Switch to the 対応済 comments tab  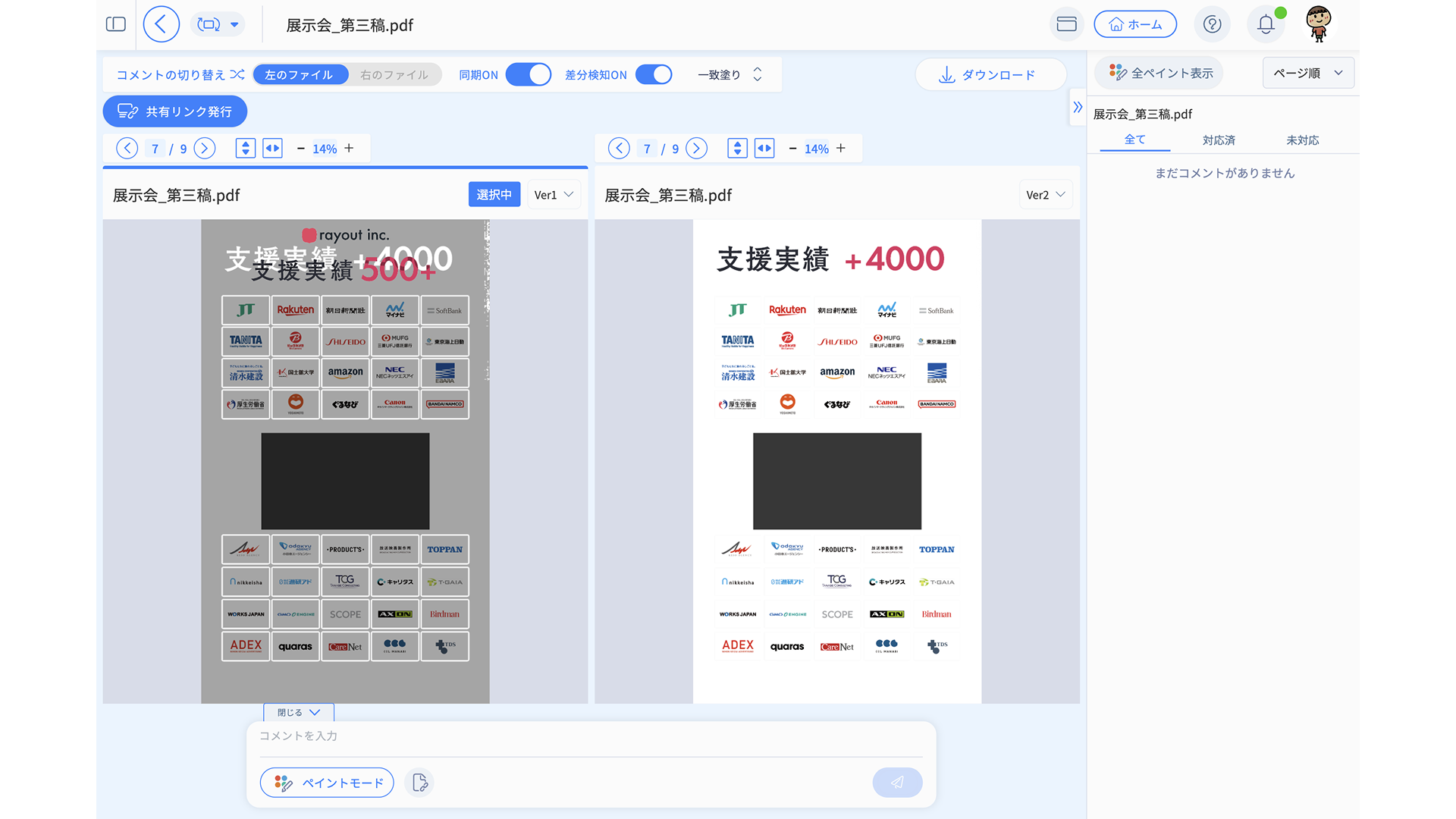(1219, 140)
